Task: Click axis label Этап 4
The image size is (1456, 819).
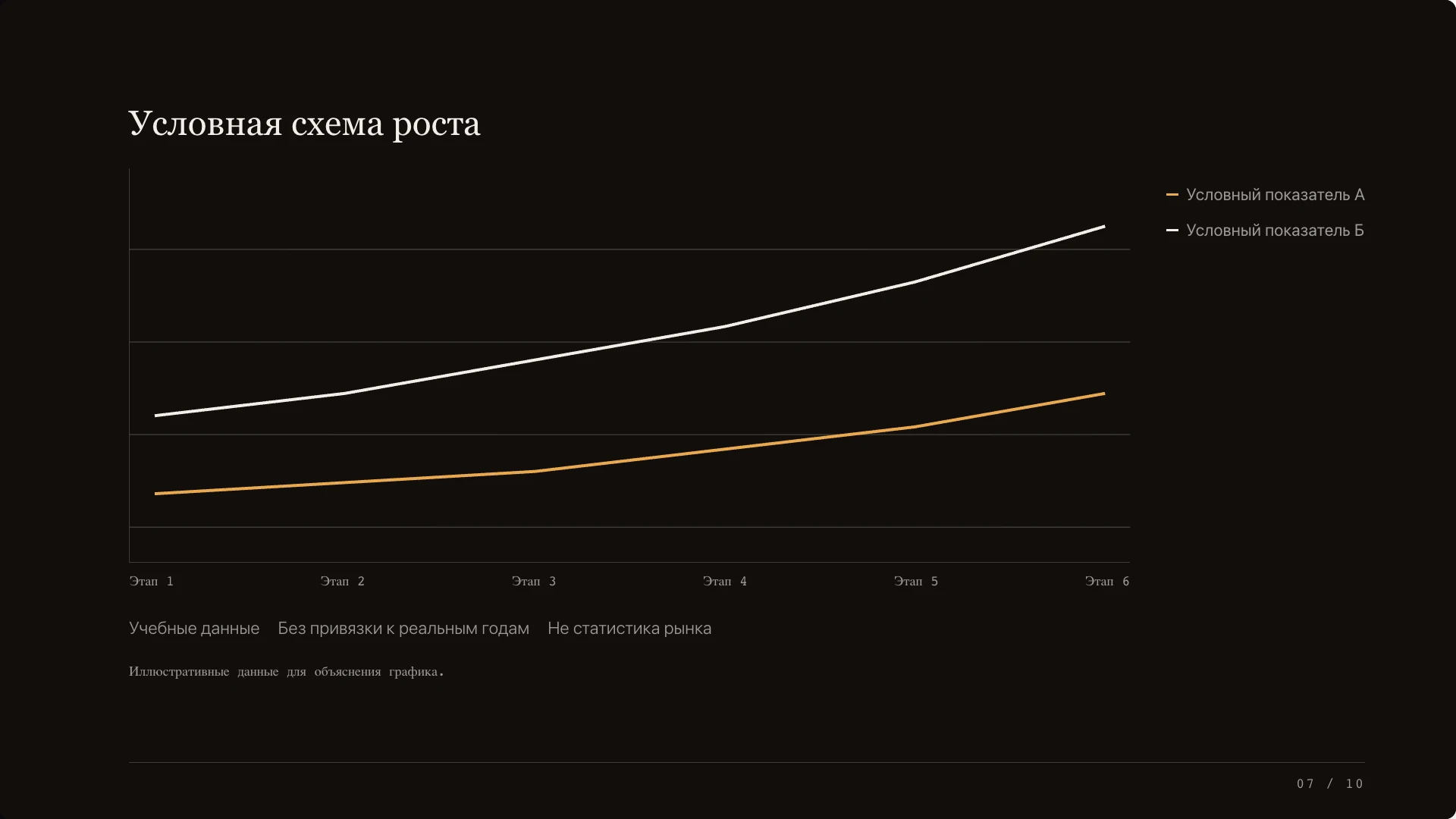Action: [x=724, y=582]
